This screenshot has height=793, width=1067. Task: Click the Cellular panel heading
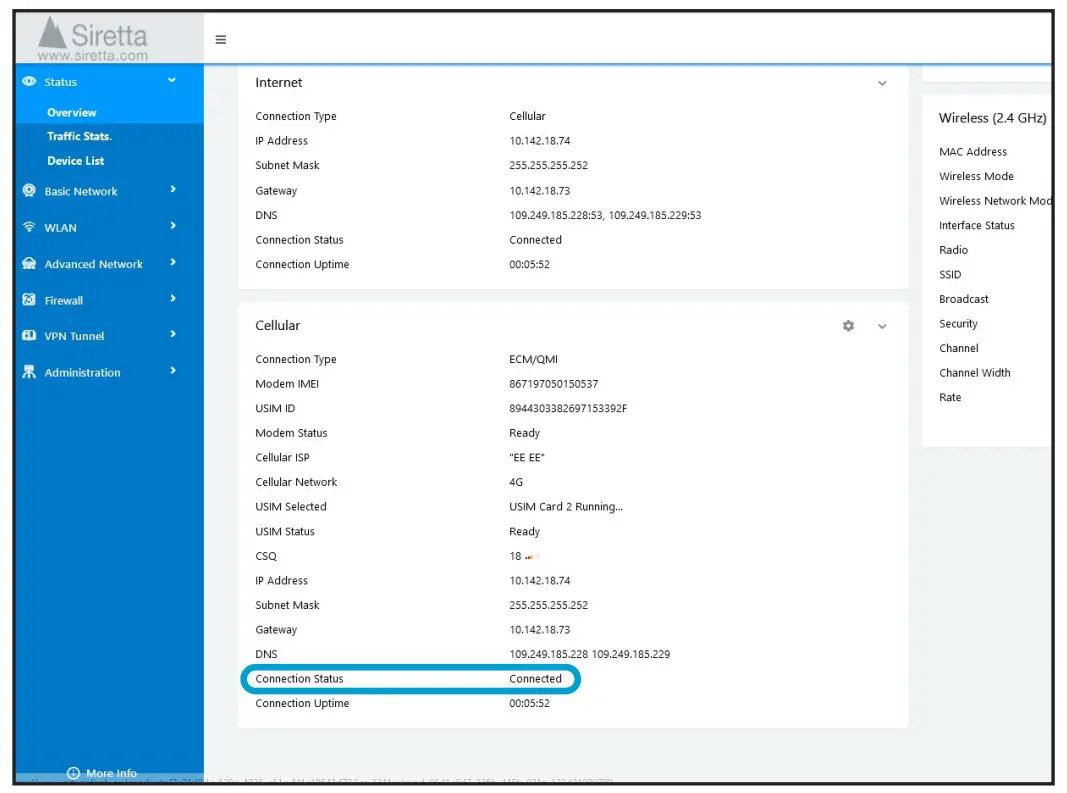click(278, 325)
